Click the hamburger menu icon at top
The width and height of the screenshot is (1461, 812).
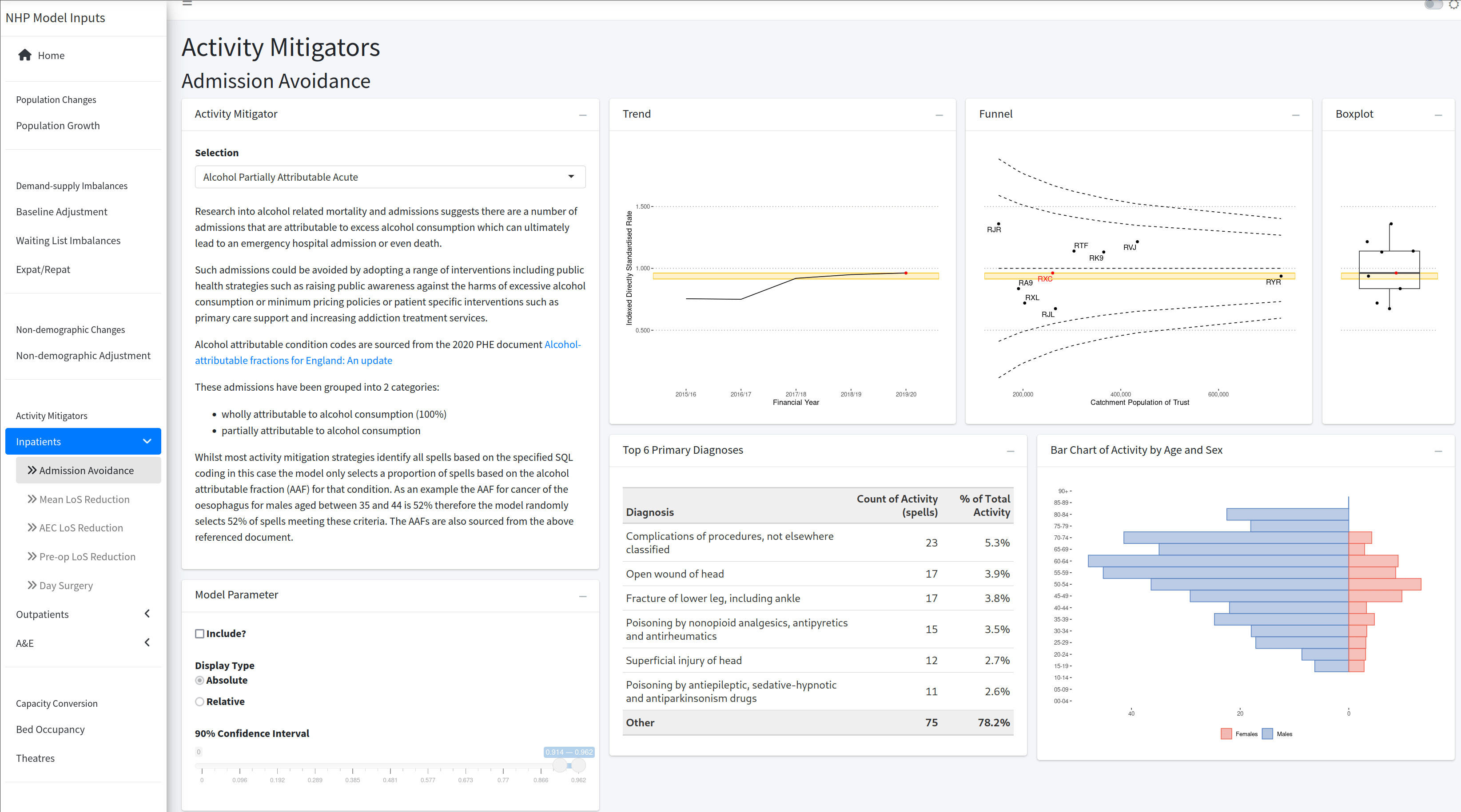187,4
